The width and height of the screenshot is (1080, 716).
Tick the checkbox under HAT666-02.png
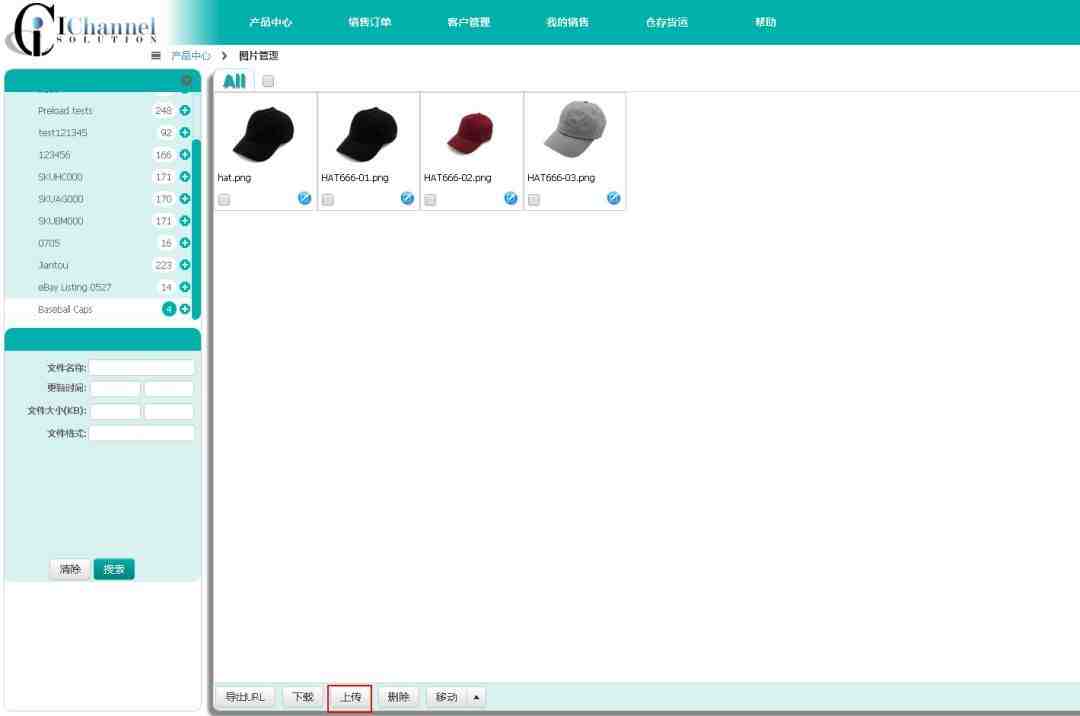(430, 200)
